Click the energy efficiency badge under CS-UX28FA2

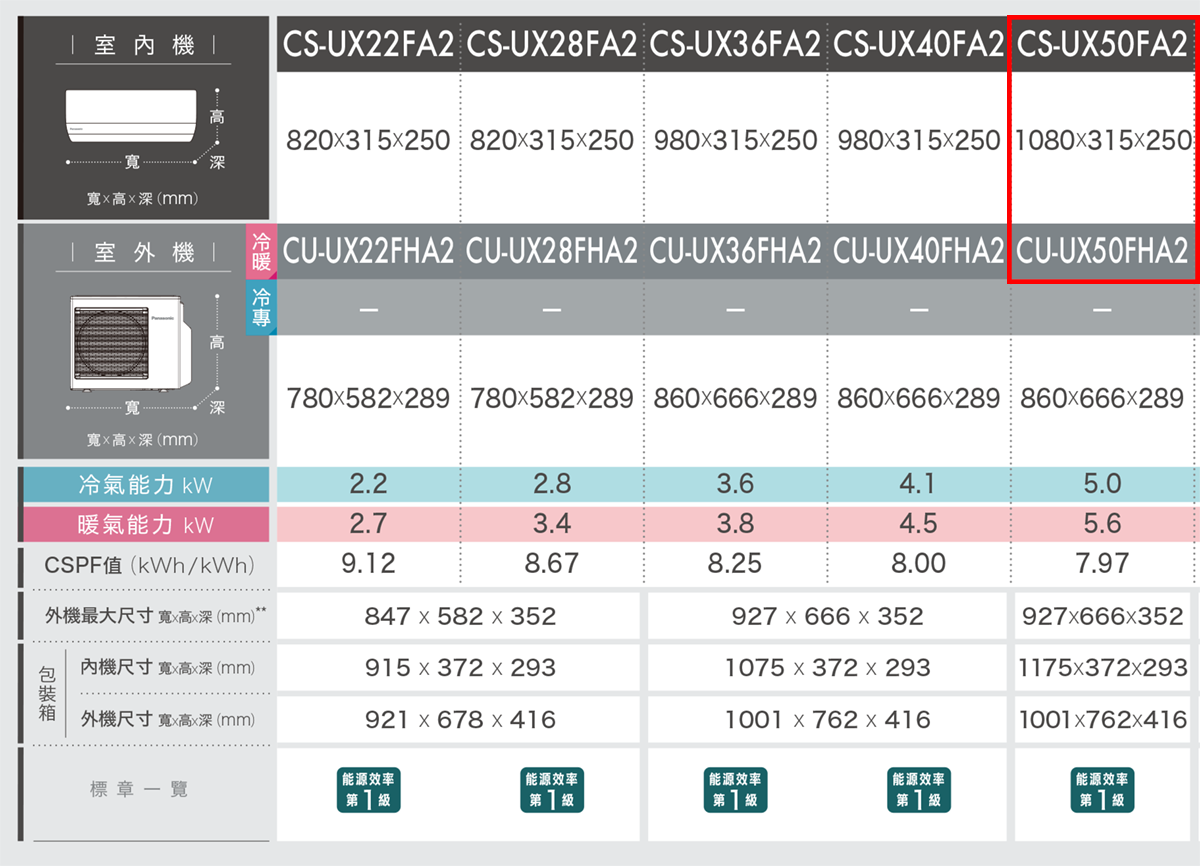coord(552,790)
